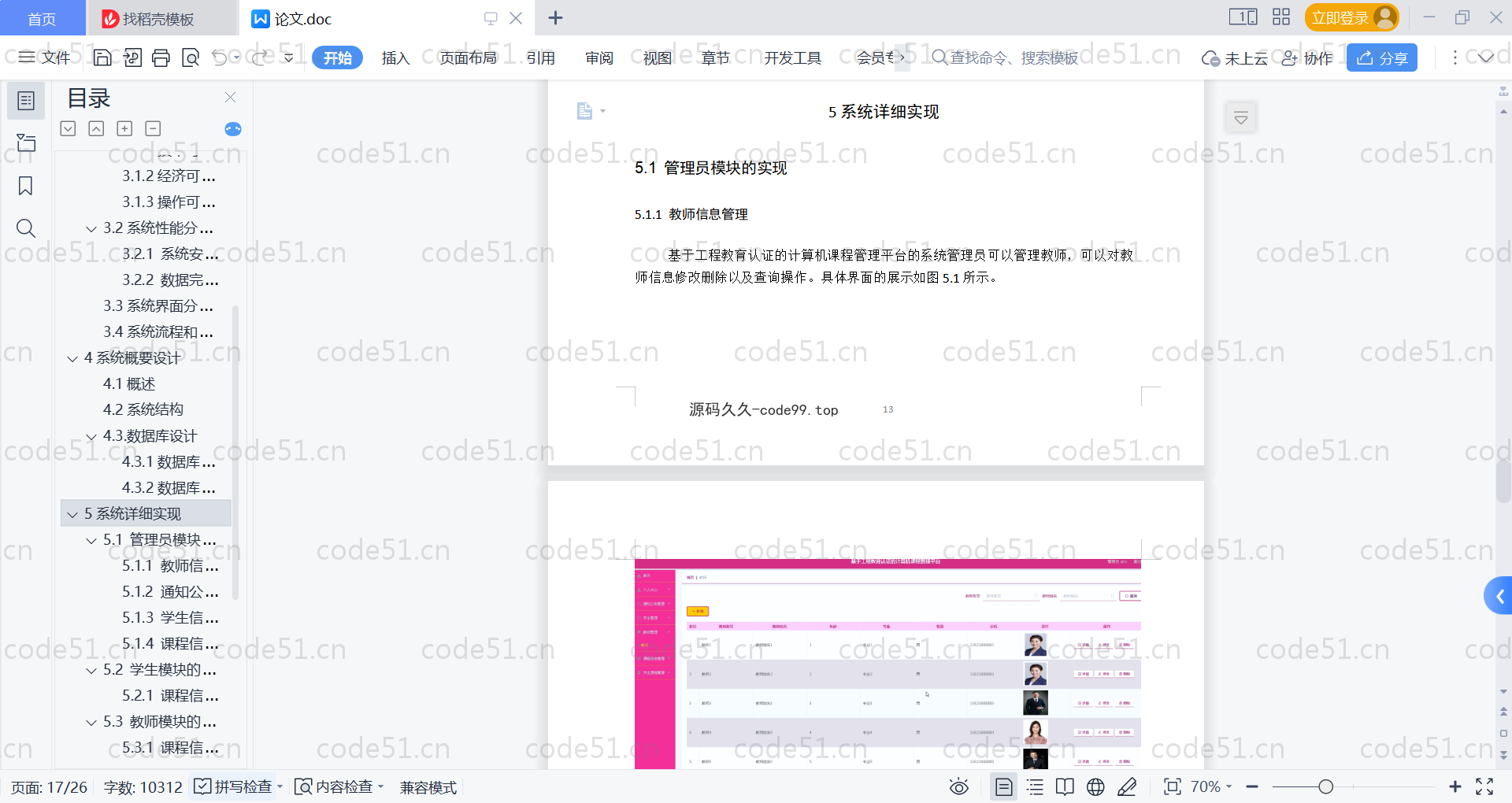
Task: Select the 开始 ribbon tab
Action: (337, 57)
